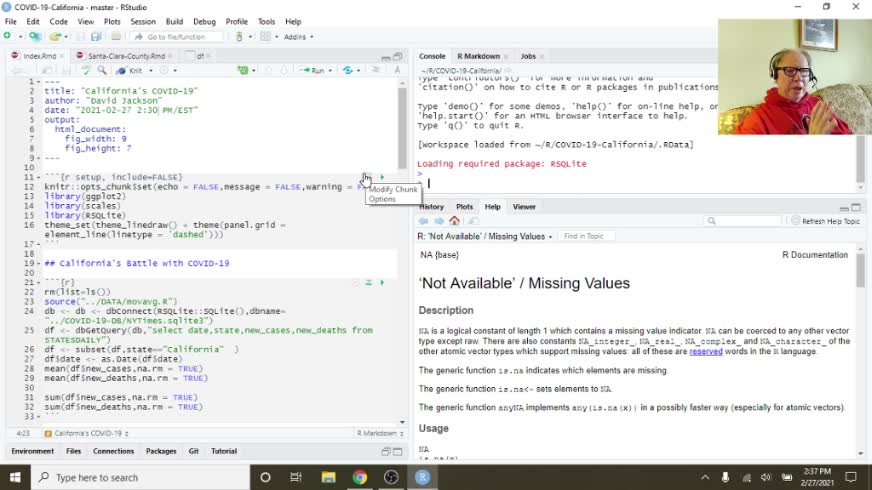Image resolution: width=872 pixels, height=490 pixels.
Task: Click the Open file folder icon
Action: coord(54,37)
